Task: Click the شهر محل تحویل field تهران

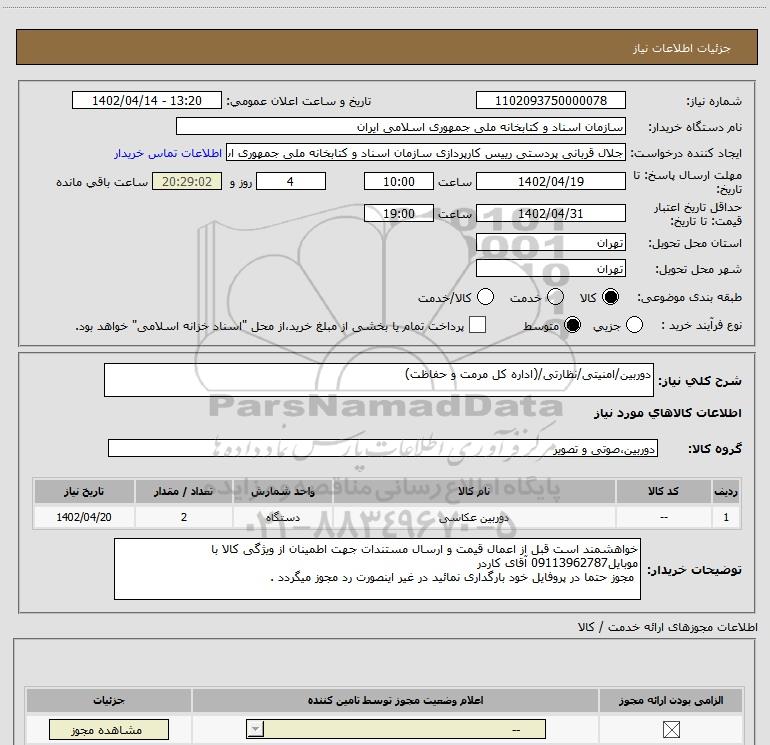Action: (x=550, y=269)
